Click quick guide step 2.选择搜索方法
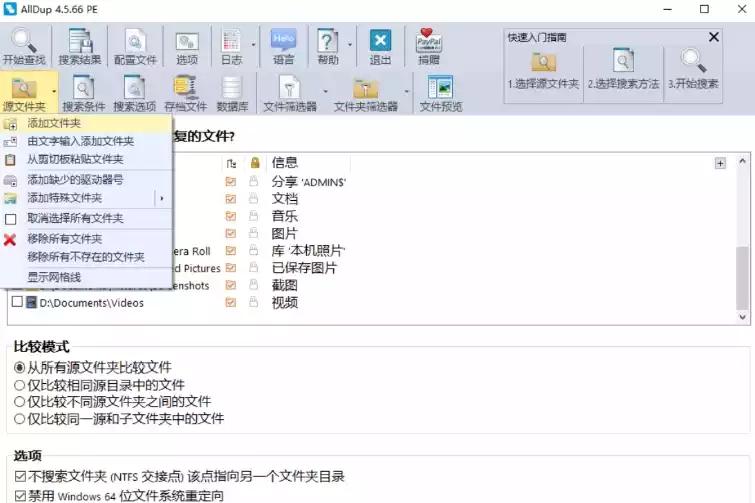This screenshot has width=755, height=503. click(x=623, y=71)
